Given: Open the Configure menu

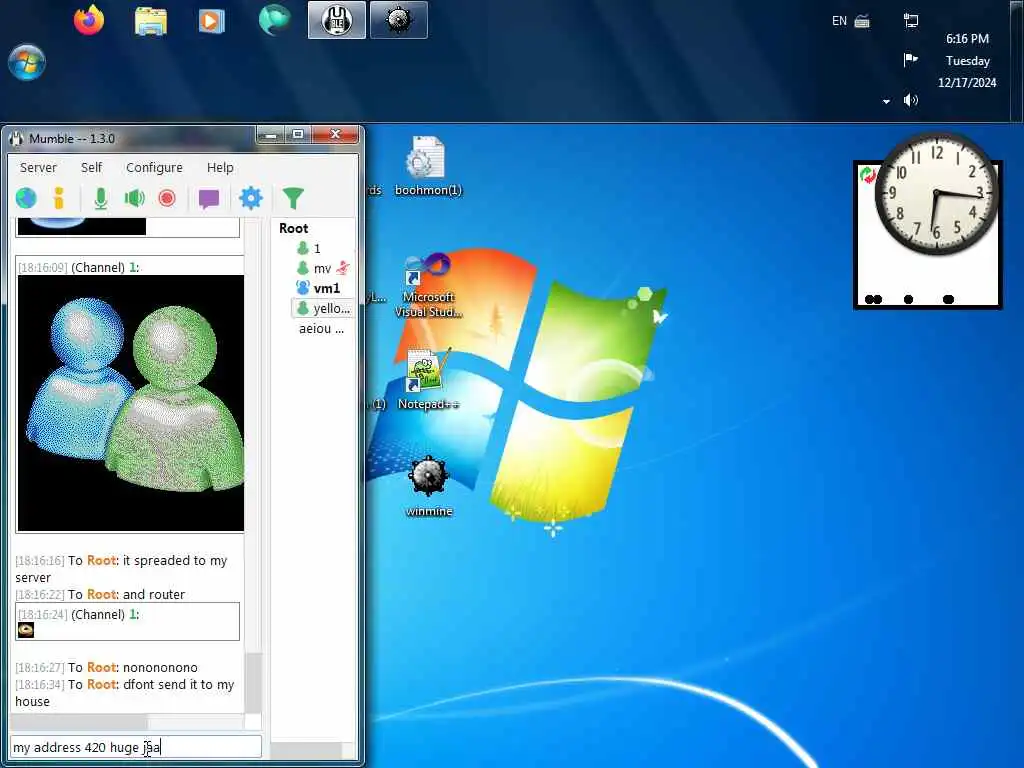Looking at the screenshot, I should click(x=154, y=167).
